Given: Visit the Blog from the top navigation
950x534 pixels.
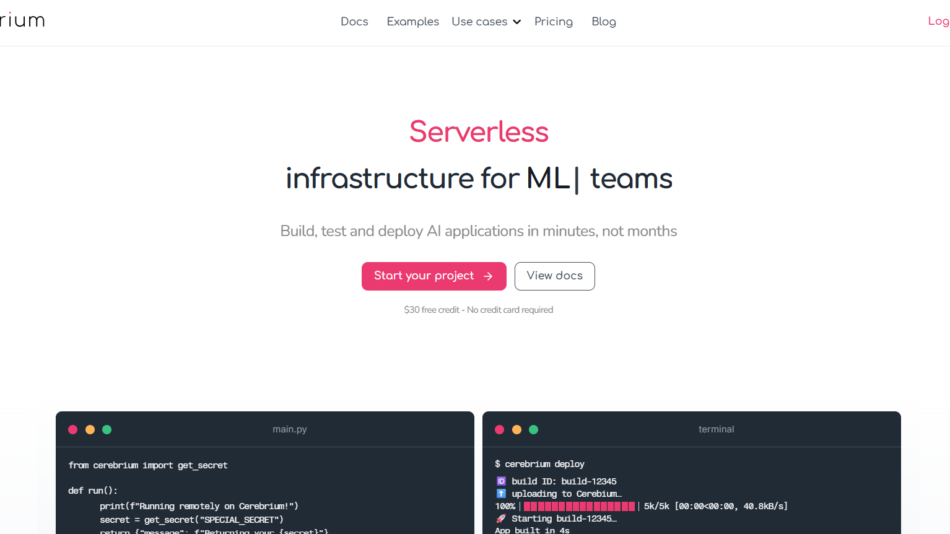Looking at the screenshot, I should point(603,22).
